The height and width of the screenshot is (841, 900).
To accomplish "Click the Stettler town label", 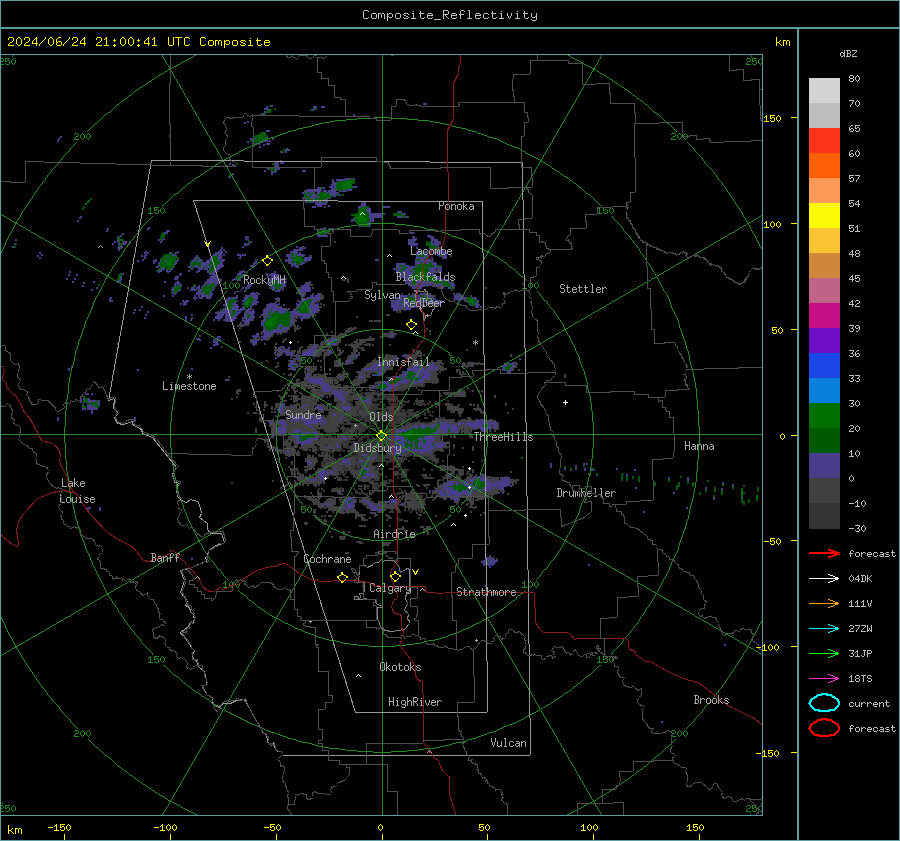I will click(x=583, y=289).
